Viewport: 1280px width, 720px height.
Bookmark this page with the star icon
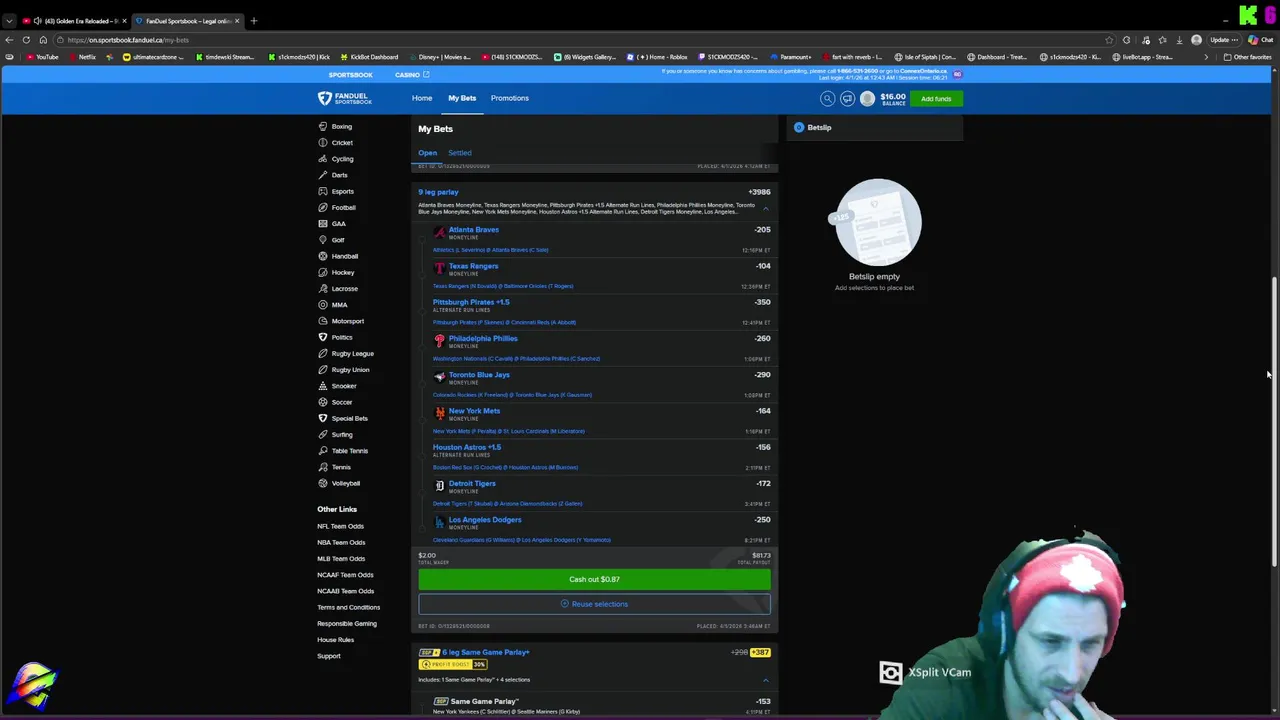[x=1109, y=40]
